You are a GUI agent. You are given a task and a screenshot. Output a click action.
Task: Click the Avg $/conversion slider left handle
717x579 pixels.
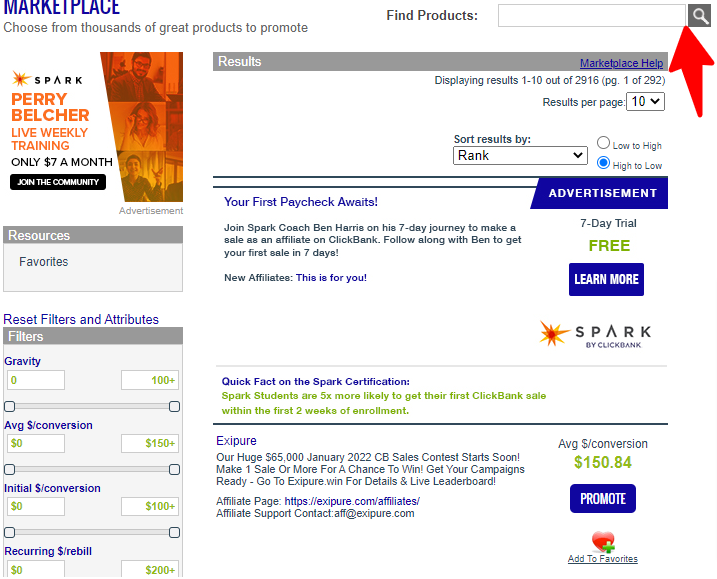tap(10, 469)
